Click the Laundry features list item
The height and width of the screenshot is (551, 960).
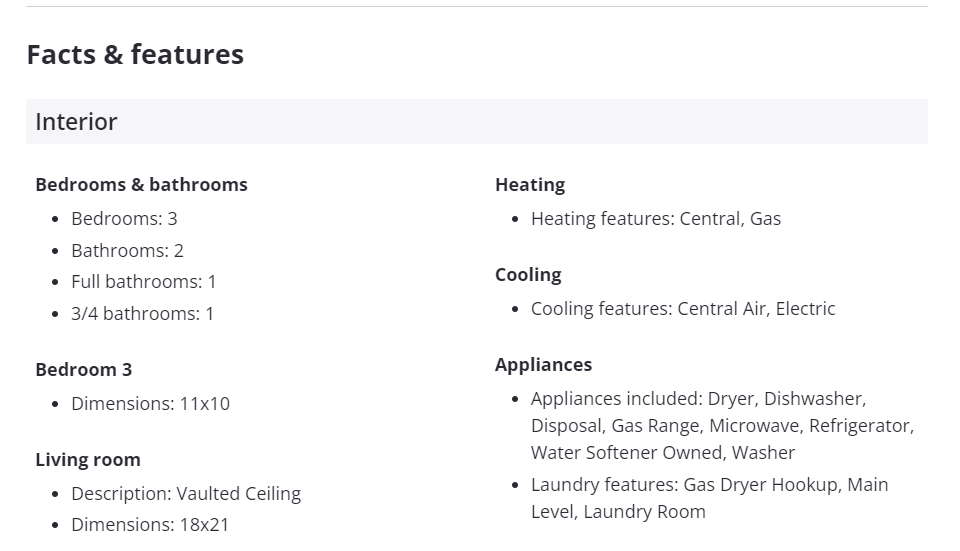point(709,485)
